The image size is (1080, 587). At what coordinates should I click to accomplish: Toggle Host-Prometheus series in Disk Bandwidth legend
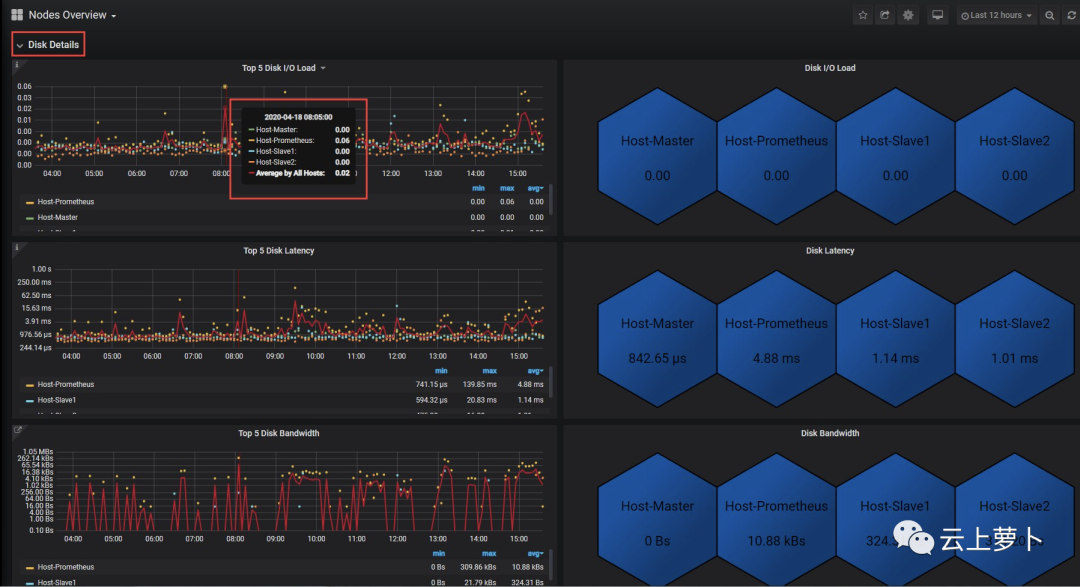[65, 567]
